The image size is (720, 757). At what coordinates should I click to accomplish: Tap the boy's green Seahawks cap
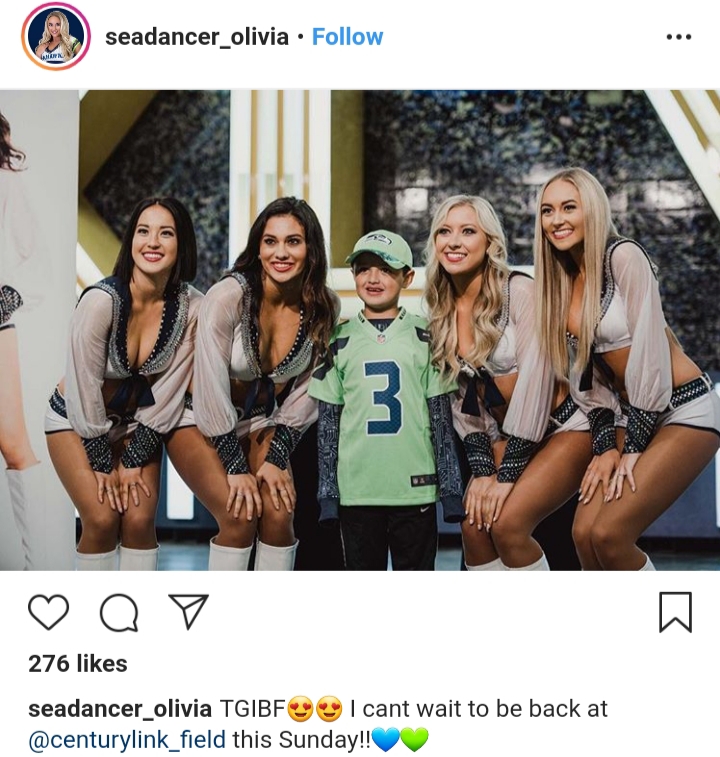[x=380, y=249]
